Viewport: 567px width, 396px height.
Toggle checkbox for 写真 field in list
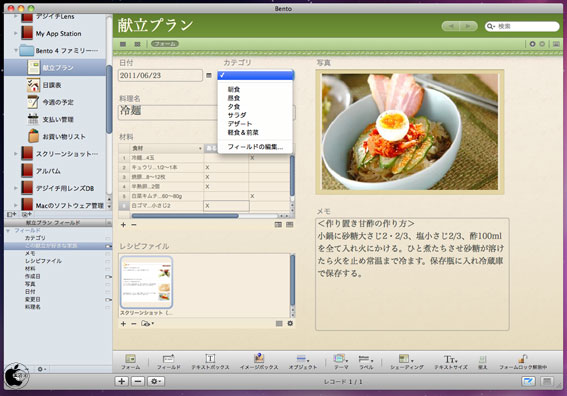(x=108, y=284)
